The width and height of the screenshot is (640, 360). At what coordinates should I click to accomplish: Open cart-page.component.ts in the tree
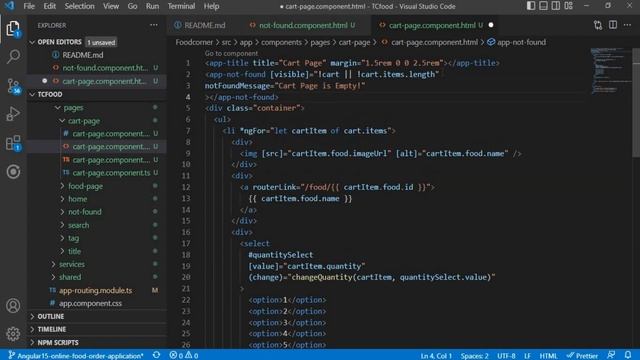click(x=111, y=173)
